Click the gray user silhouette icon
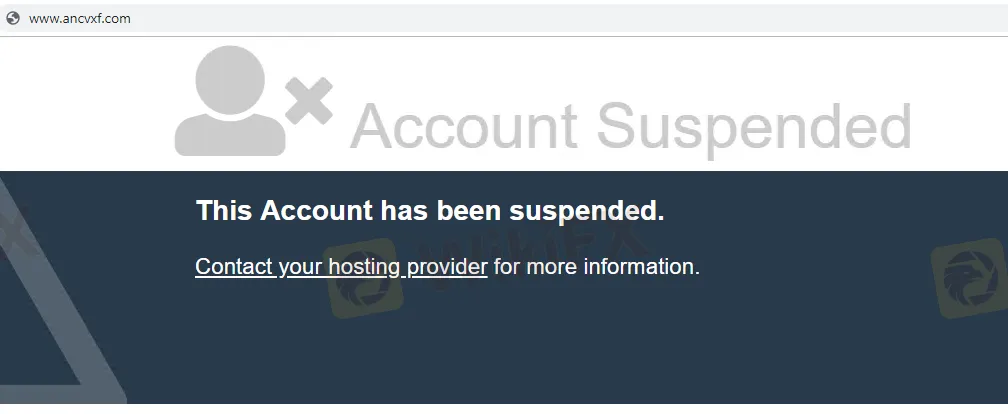Image resolution: width=1008 pixels, height=414 pixels. [x=230, y=101]
